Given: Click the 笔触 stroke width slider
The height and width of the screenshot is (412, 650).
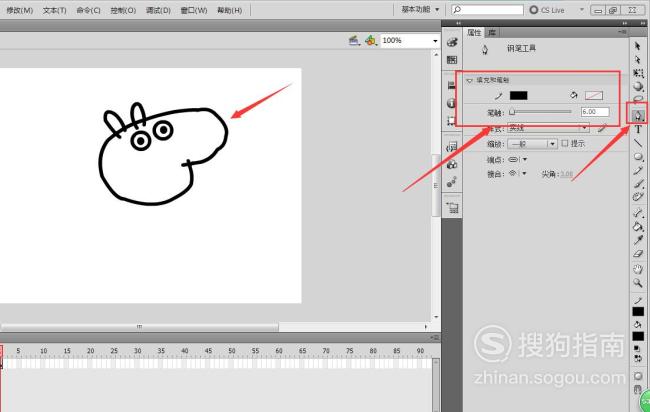Looking at the screenshot, I should point(541,112).
